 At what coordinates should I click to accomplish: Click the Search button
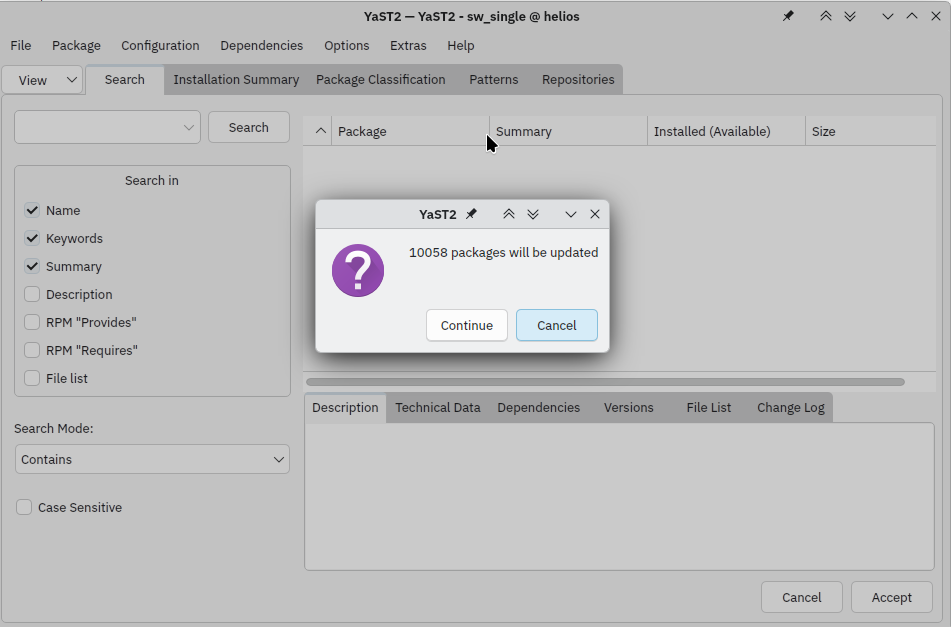click(249, 127)
